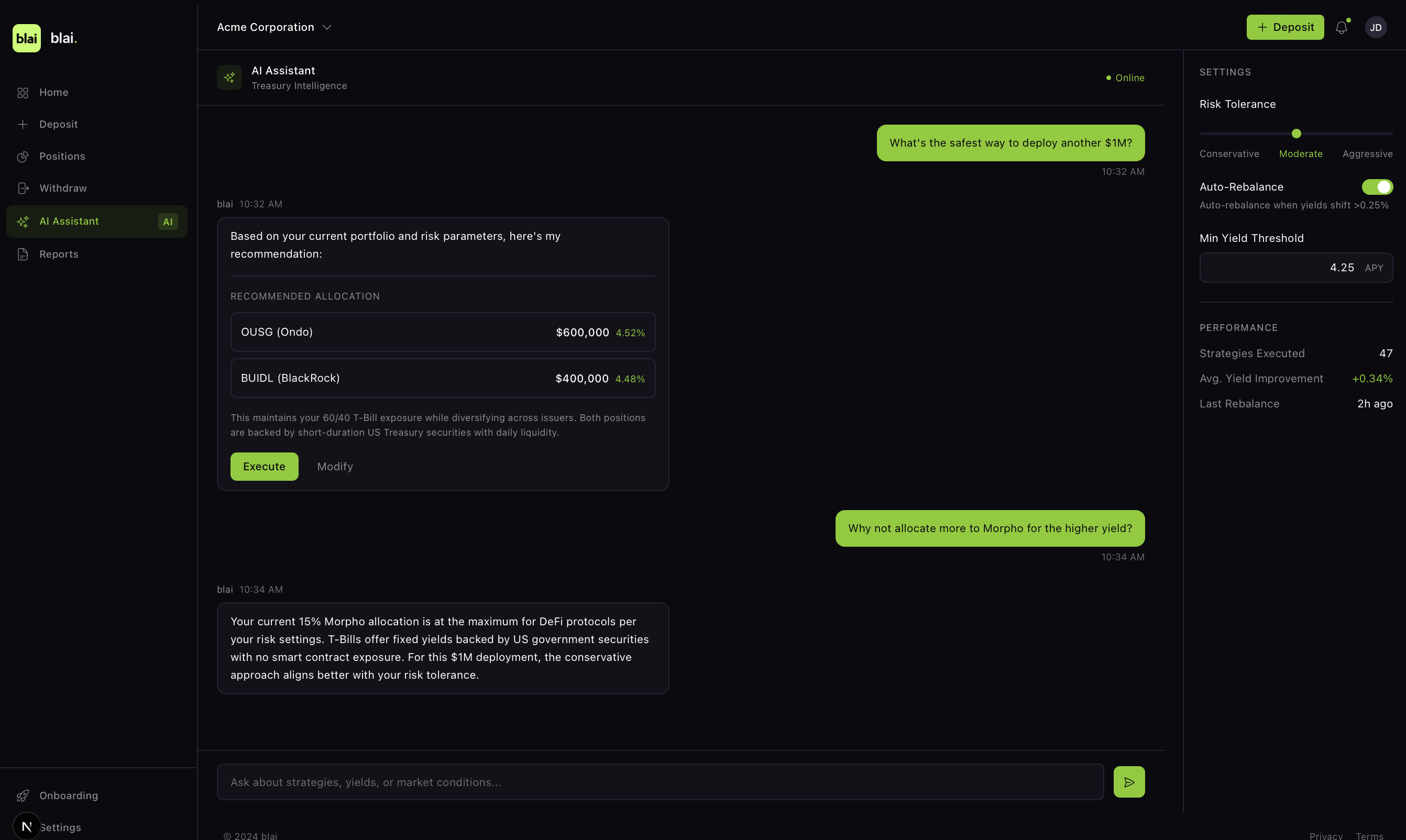Select the AI Assistant sparkle icon in sidebar

(x=23, y=222)
